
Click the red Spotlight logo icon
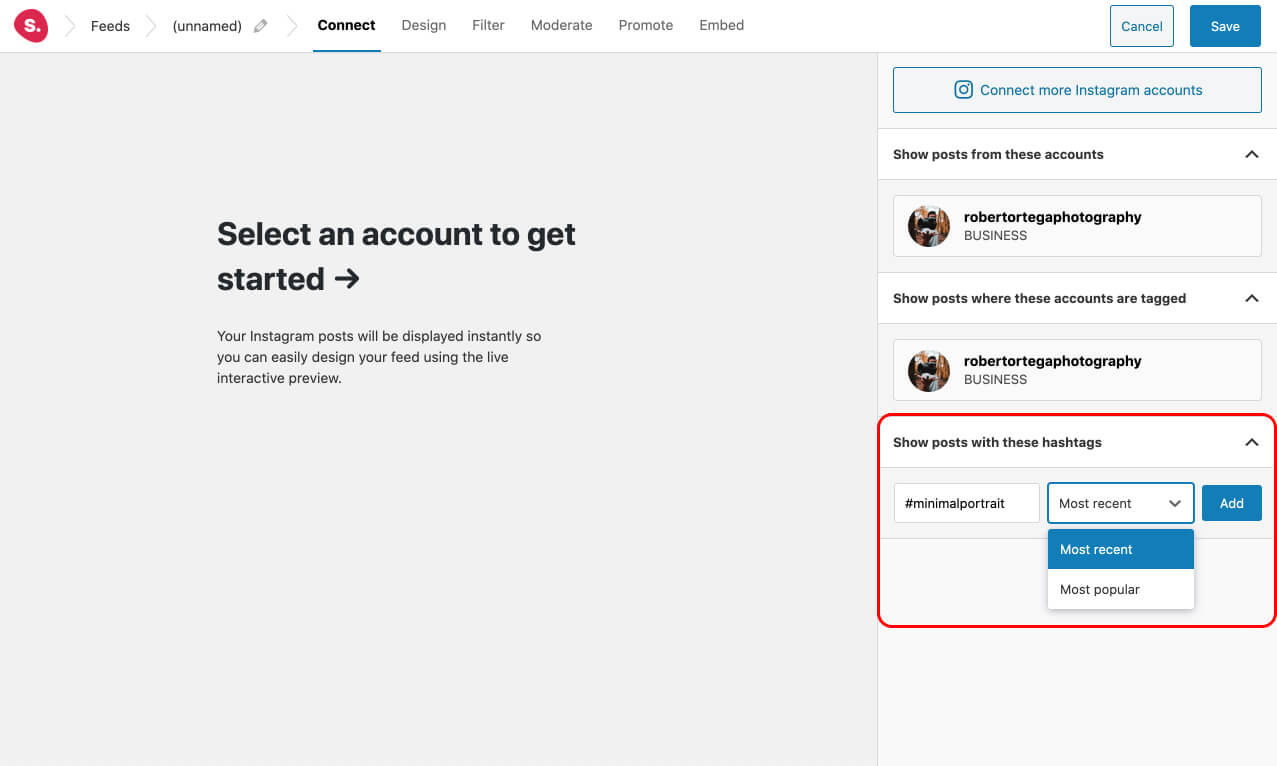click(x=31, y=26)
